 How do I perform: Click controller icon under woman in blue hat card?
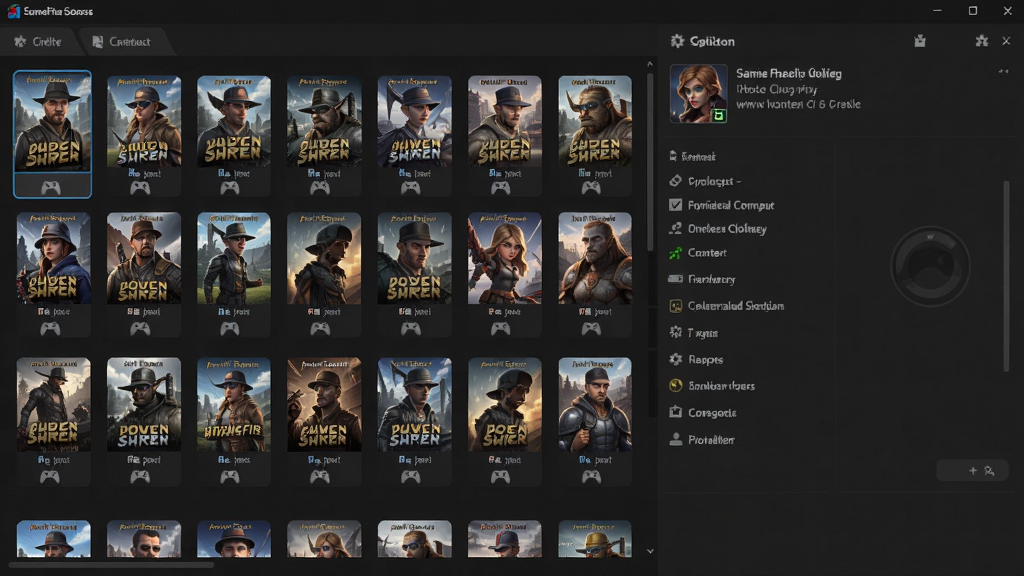click(50, 328)
